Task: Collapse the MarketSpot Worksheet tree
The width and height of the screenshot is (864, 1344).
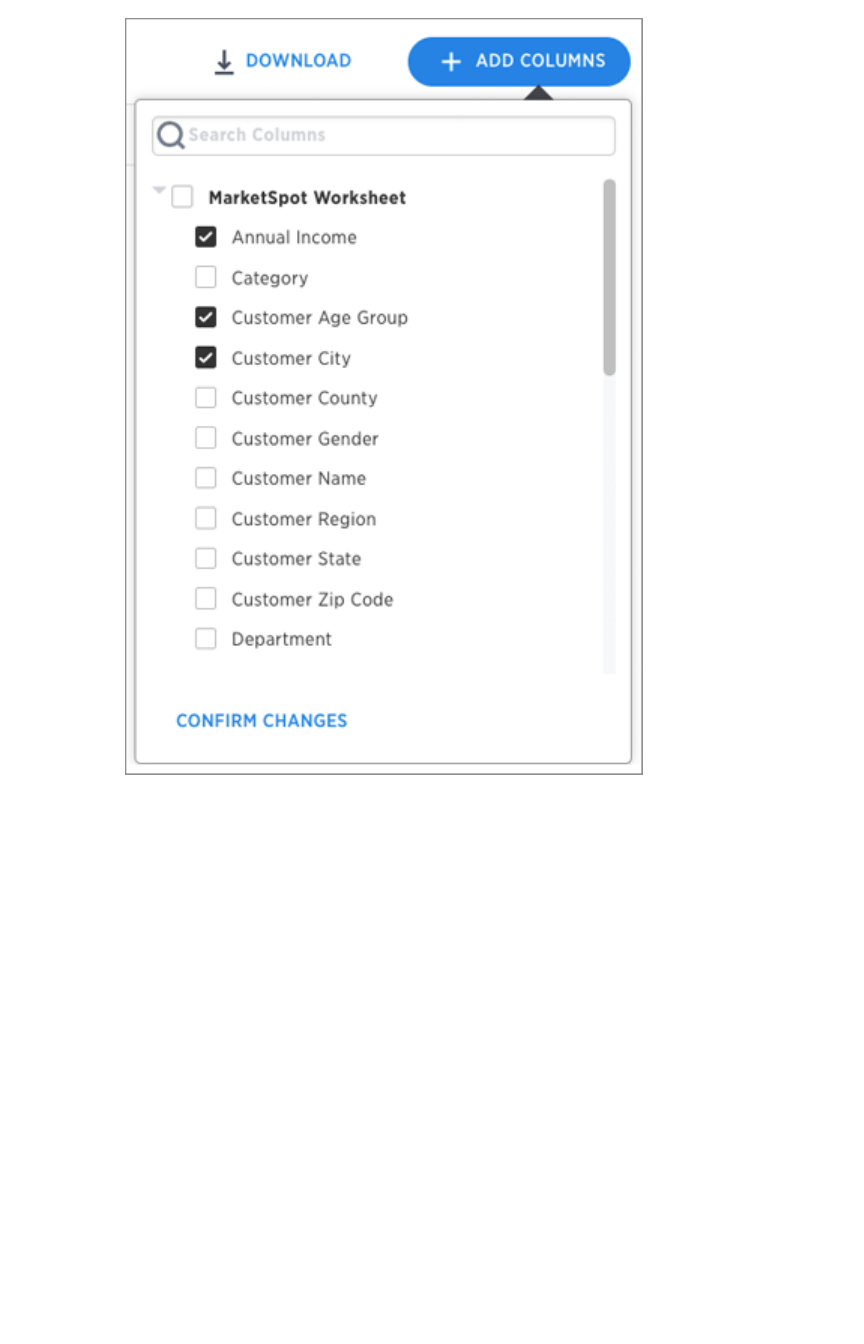Action: (159, 190)
